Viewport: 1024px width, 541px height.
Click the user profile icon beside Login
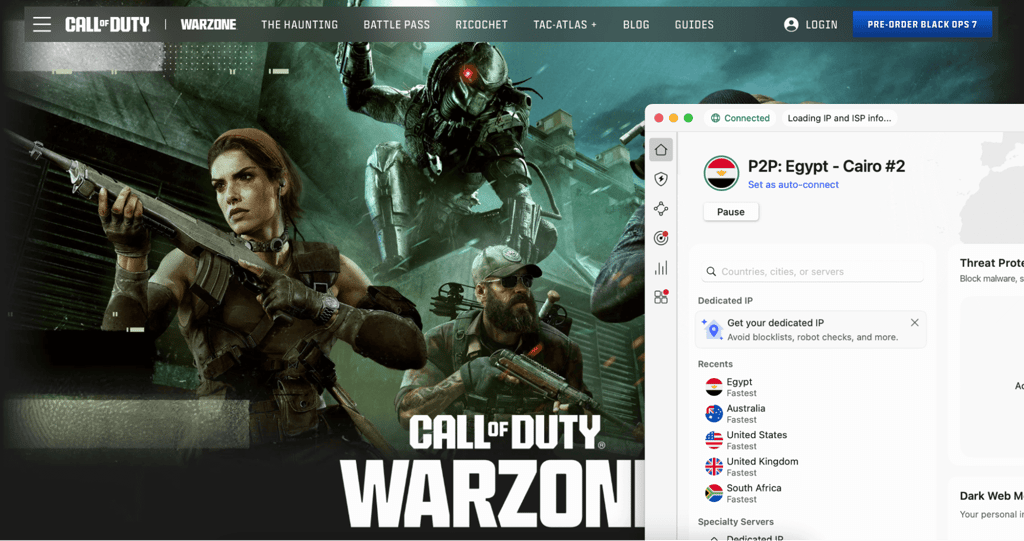pos(791,25)
